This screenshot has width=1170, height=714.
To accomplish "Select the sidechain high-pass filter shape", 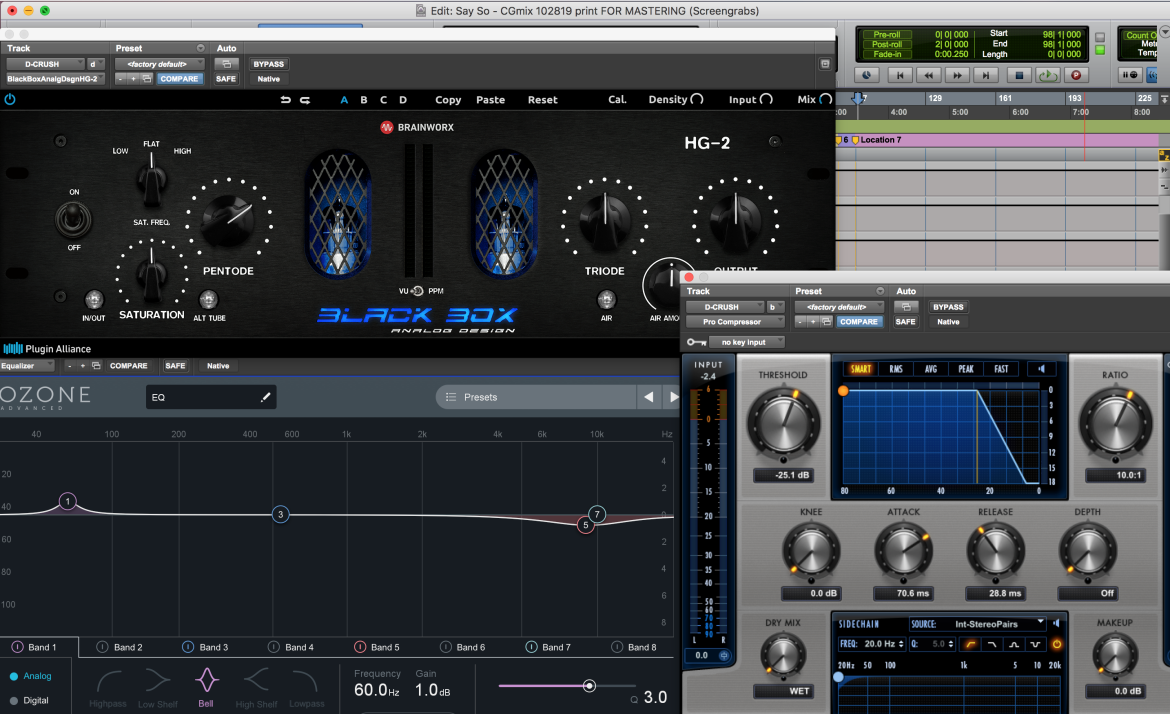I will 970,644.
